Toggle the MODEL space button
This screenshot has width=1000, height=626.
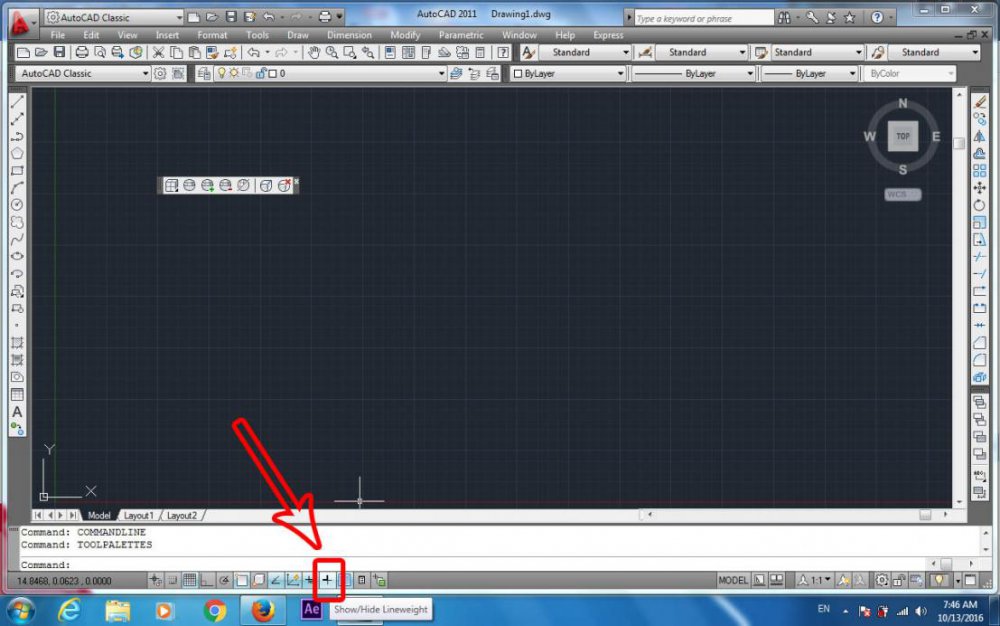733,580
